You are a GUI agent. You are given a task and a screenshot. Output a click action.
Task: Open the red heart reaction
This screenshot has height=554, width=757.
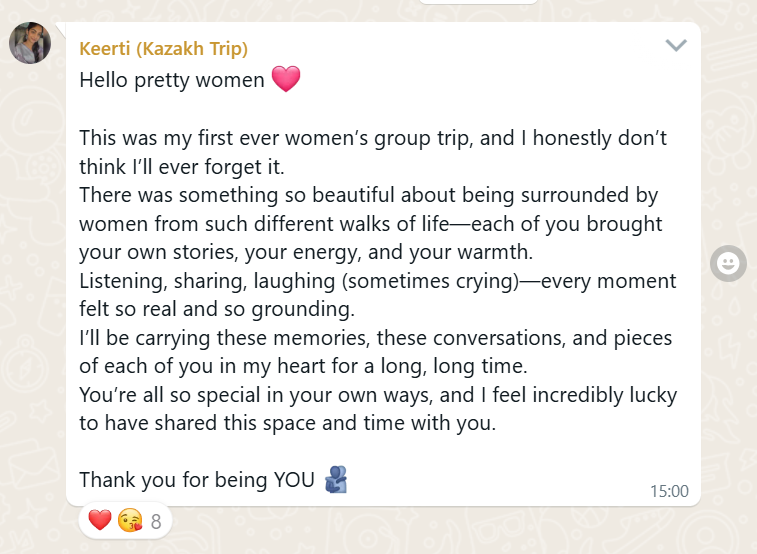tap(100, 520)
